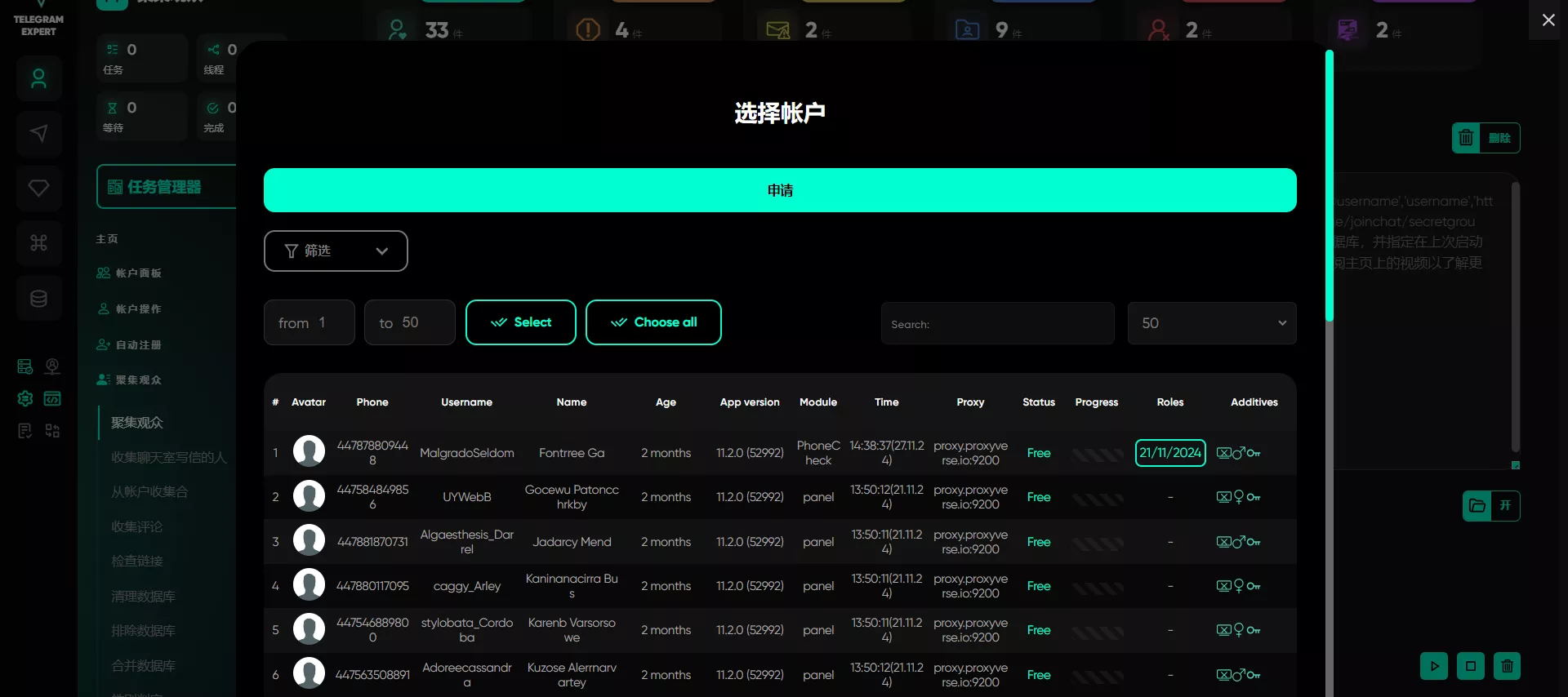1568x697 pixels.
Task: Select 收集评论 submenu item
Action: click(x=137, y=527)
